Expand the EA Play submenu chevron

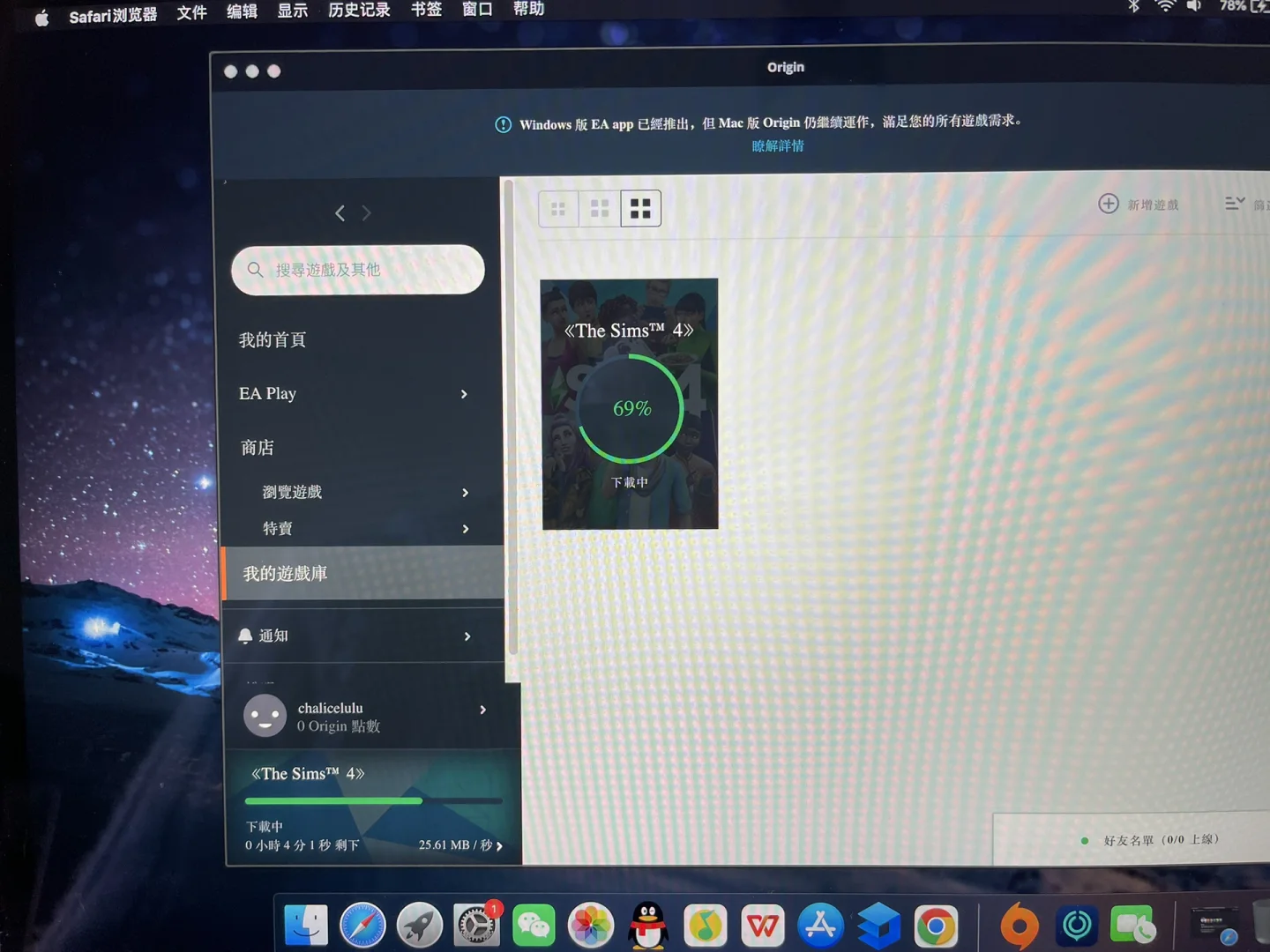(x=464, y=394)
